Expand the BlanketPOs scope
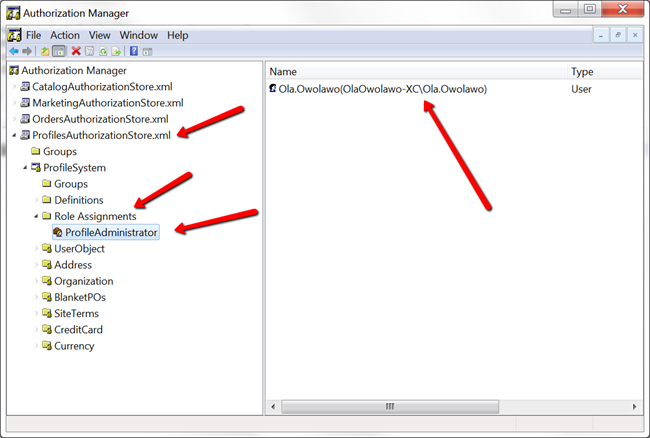Viewport: 650px width, 438px height. [x=36, y=297]
